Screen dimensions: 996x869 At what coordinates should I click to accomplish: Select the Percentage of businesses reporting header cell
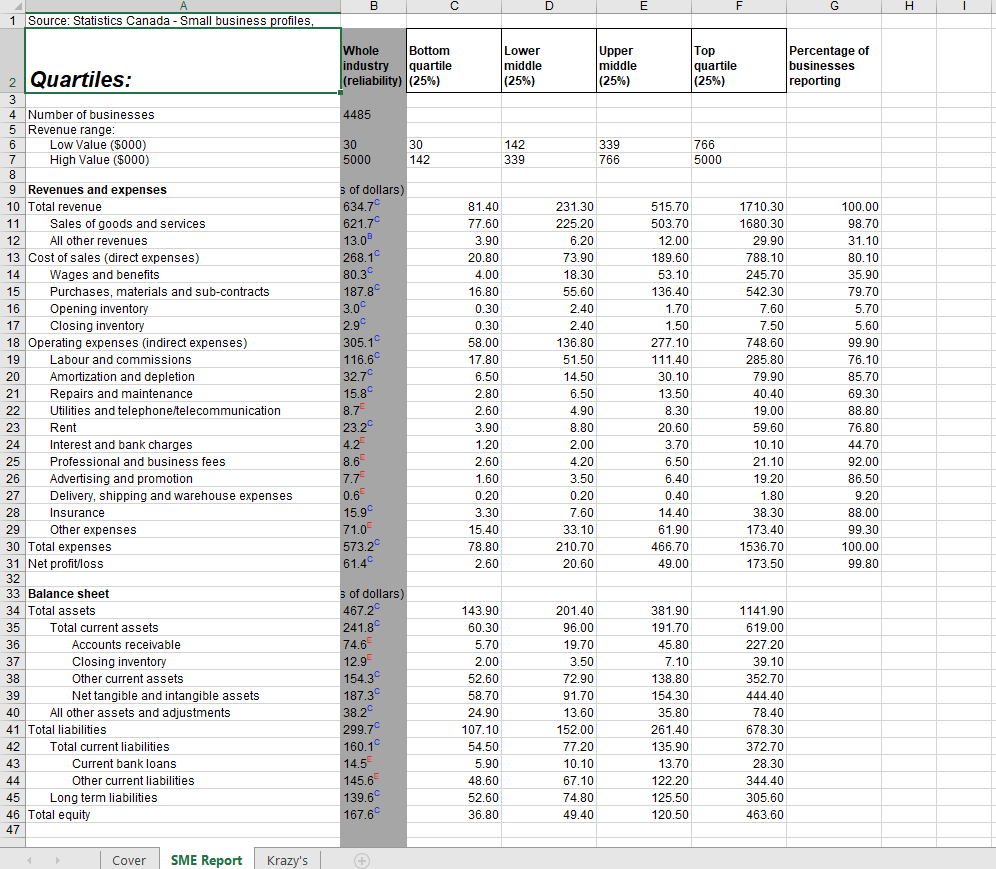834,60
